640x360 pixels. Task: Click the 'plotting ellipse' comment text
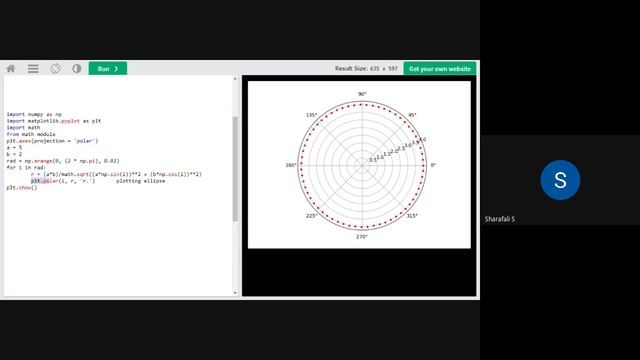coord(140,181)
